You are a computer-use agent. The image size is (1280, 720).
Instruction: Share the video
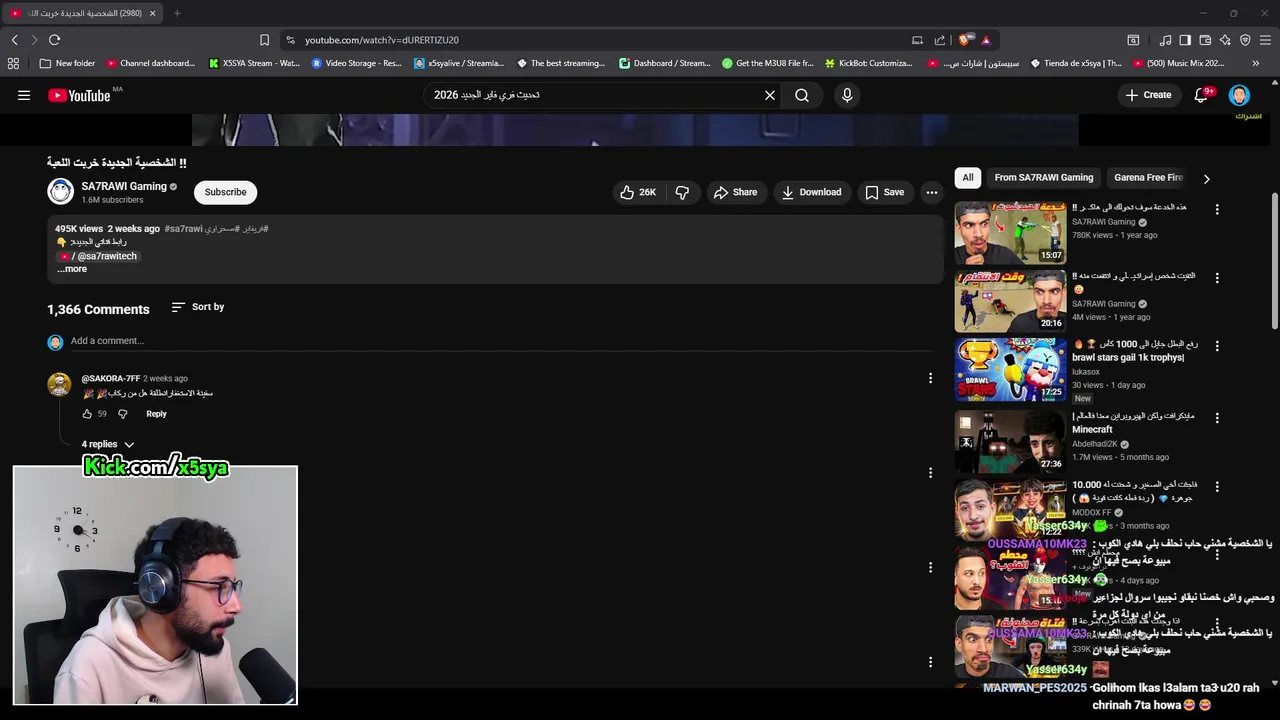[x=735, y=192]
